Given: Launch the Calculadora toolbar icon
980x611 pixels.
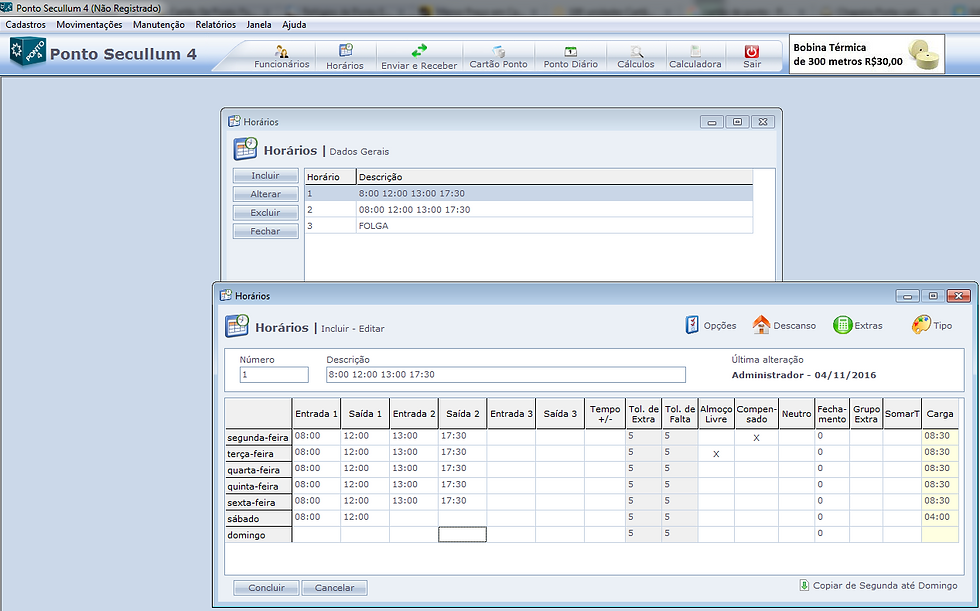Looking at the screenshot, I should (695, 56).
